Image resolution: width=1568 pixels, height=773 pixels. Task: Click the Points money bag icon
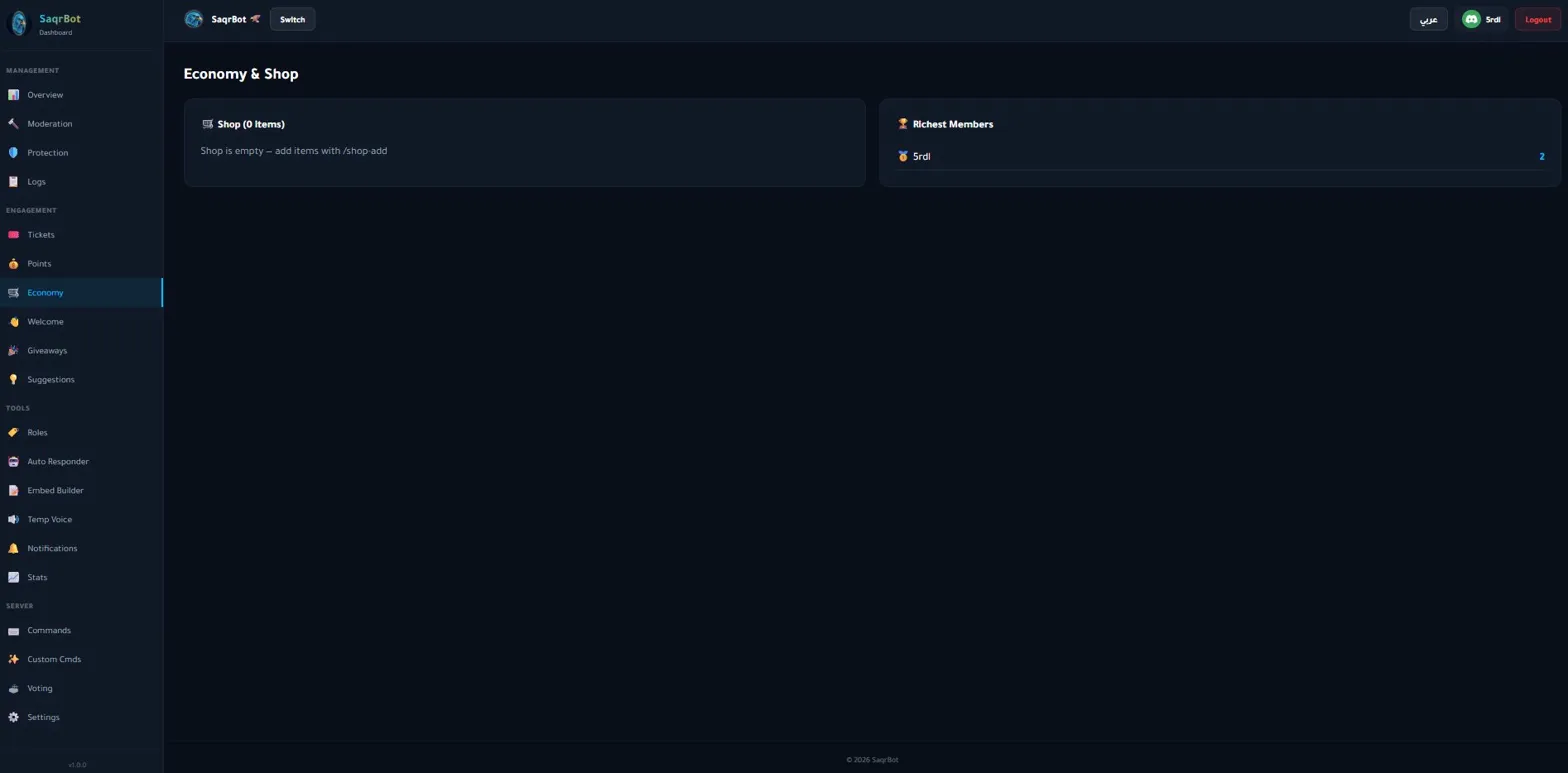13,264
